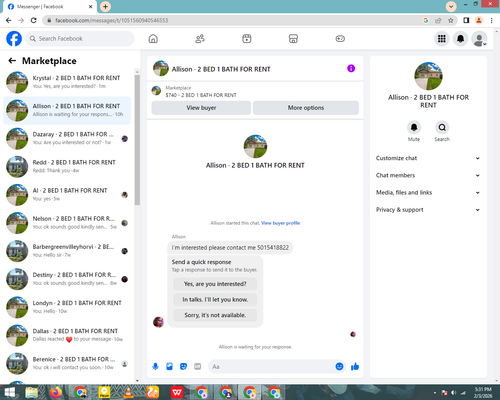
Task: Open the Al conversation
Action: click(67, 195)
